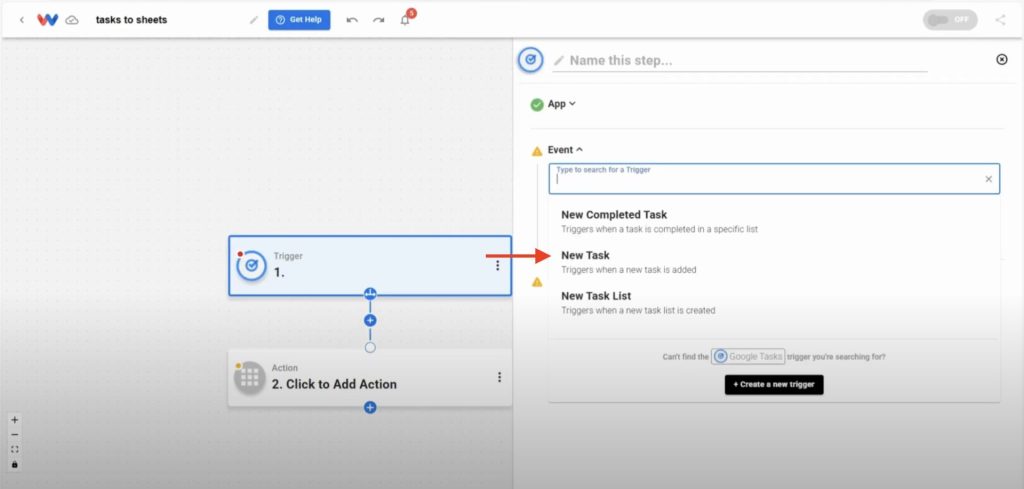Open the notifications bell
Screen dimensions: 1024x489
[406, 20]
